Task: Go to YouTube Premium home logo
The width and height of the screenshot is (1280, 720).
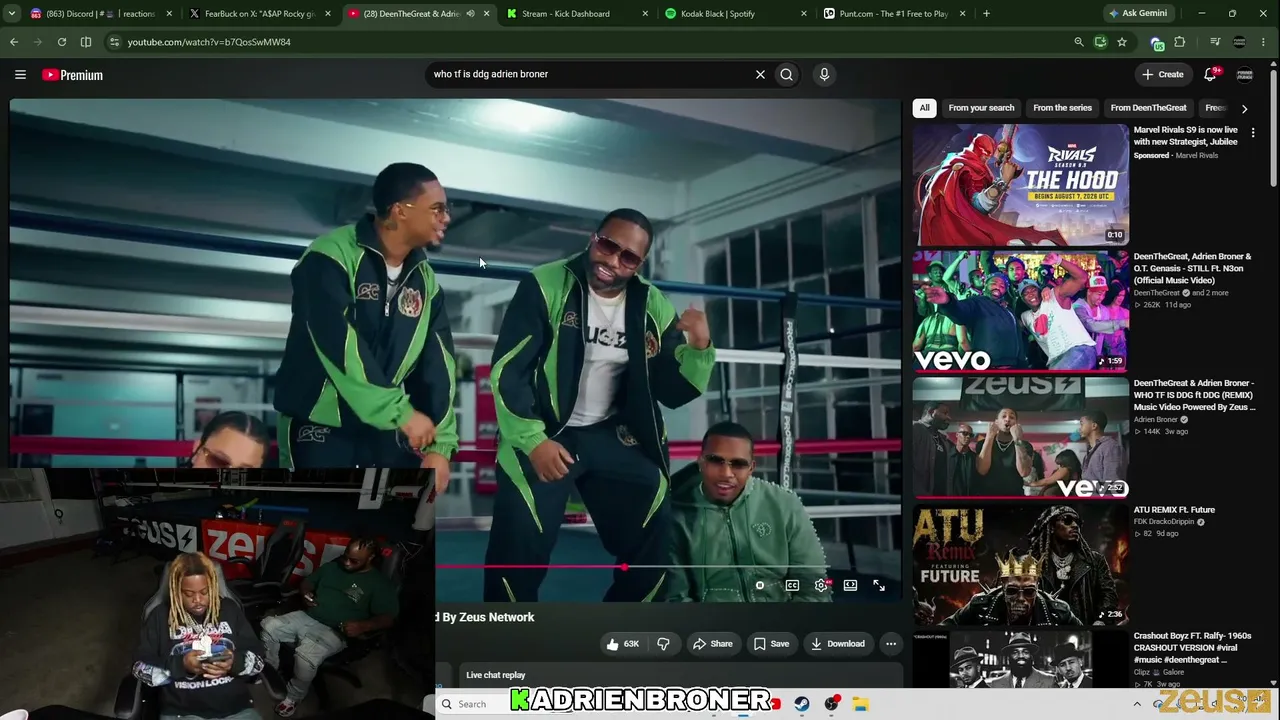Action: pyautogui.click(x=72, y=75)
